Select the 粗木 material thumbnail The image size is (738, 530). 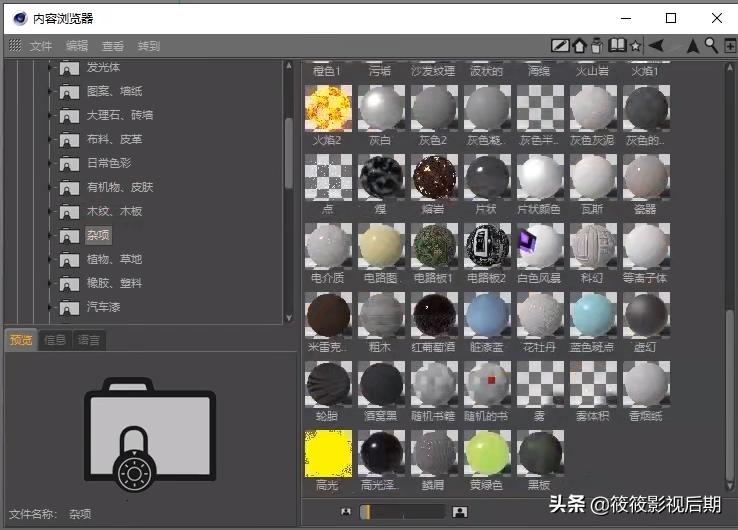381,315
